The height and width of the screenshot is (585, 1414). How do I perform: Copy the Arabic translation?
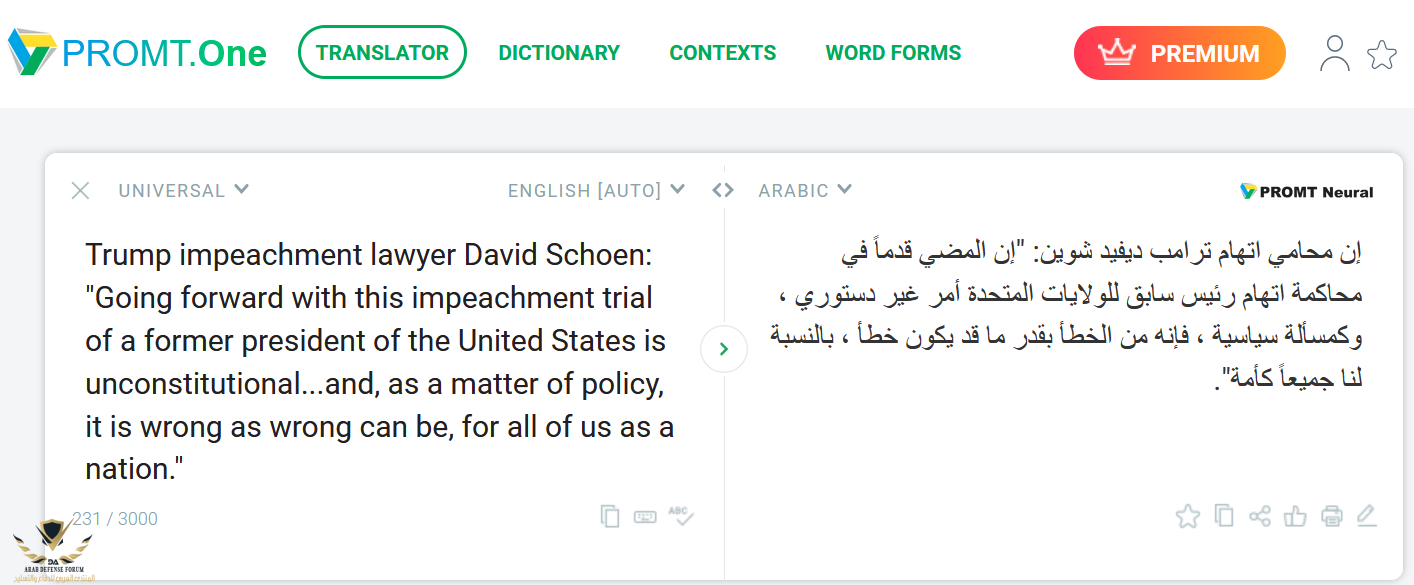pos(1223,516)
